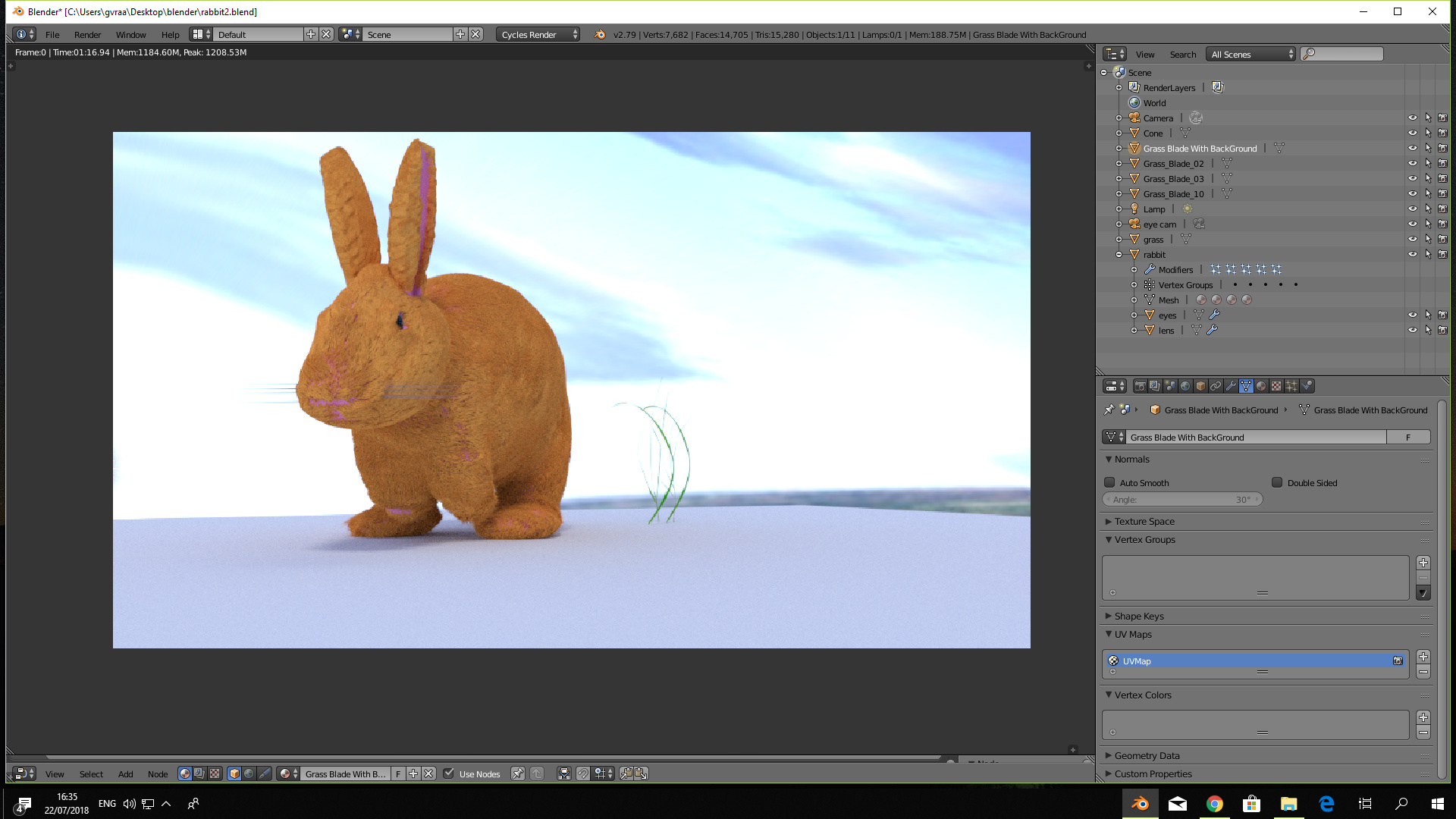Toggle the Use Nodes checkbox
1456x819 pixels.
449,773
